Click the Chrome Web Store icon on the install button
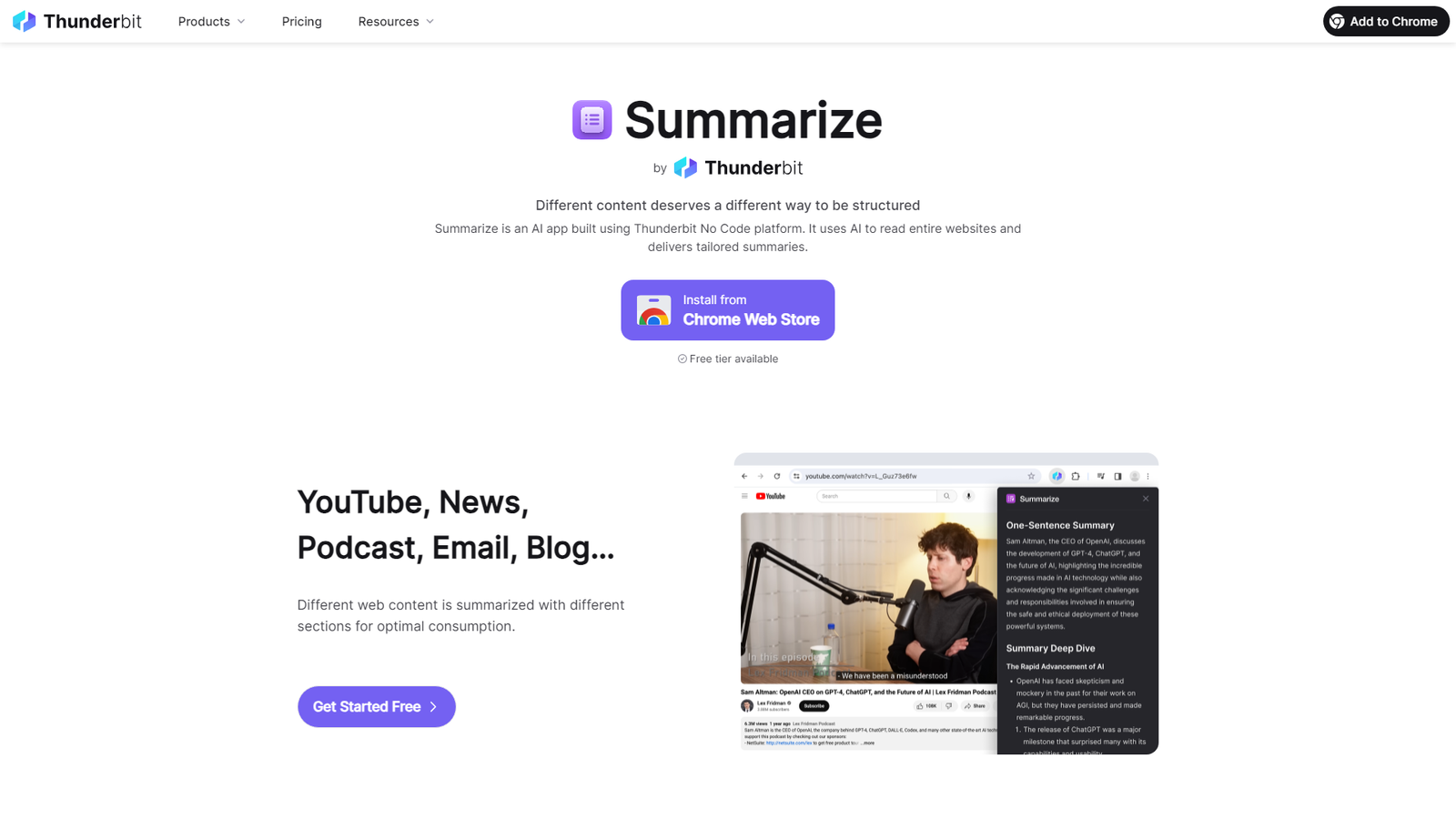This screenshot has height=819, width=1456. (653, 310)
